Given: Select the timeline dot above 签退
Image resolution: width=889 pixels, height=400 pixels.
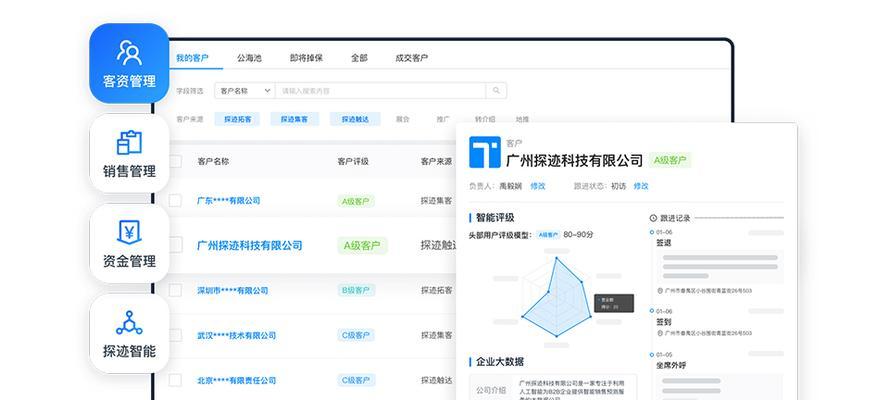Looking at the screenshot, I should pos(652,232).
